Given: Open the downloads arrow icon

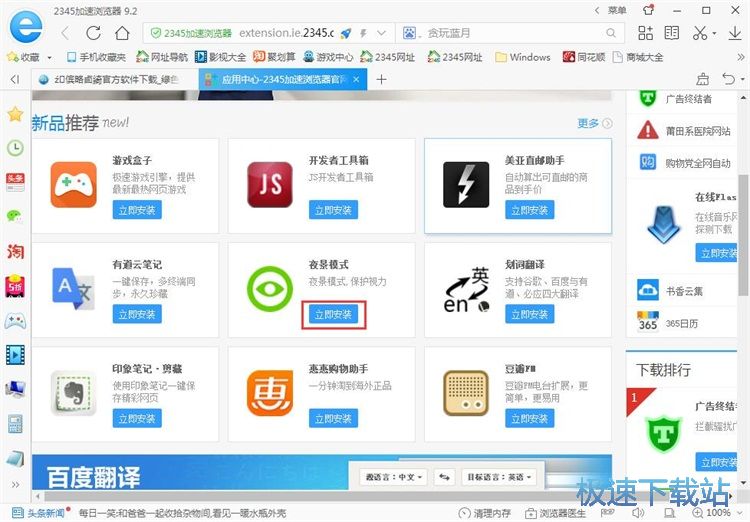Looking at the screenshot, I should [x=735, y=33].
